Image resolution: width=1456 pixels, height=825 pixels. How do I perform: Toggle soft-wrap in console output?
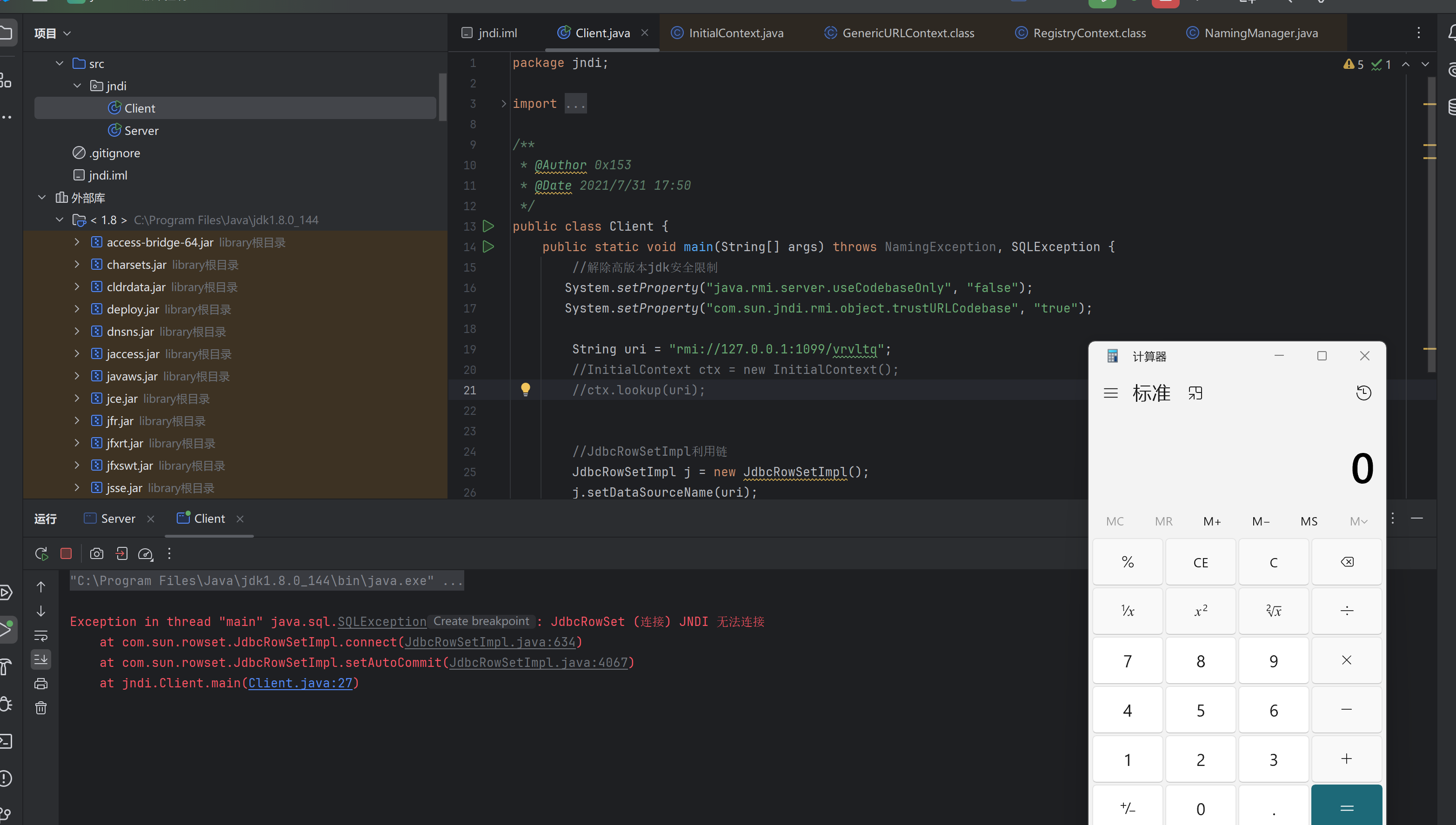click(41, 635)
